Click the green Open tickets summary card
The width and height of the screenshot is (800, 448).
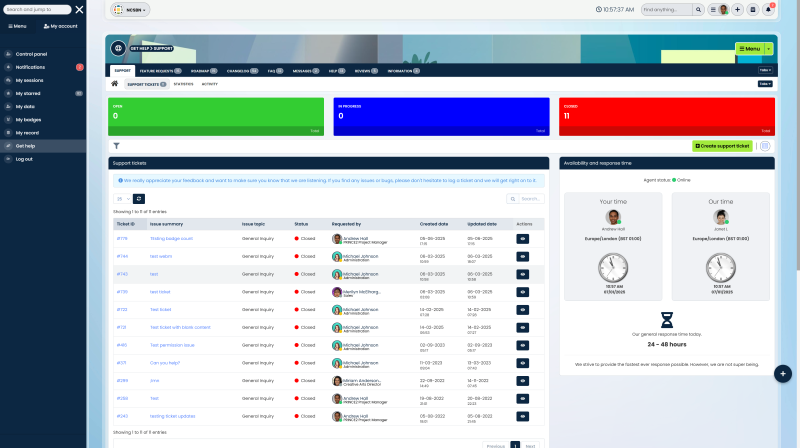216,116
